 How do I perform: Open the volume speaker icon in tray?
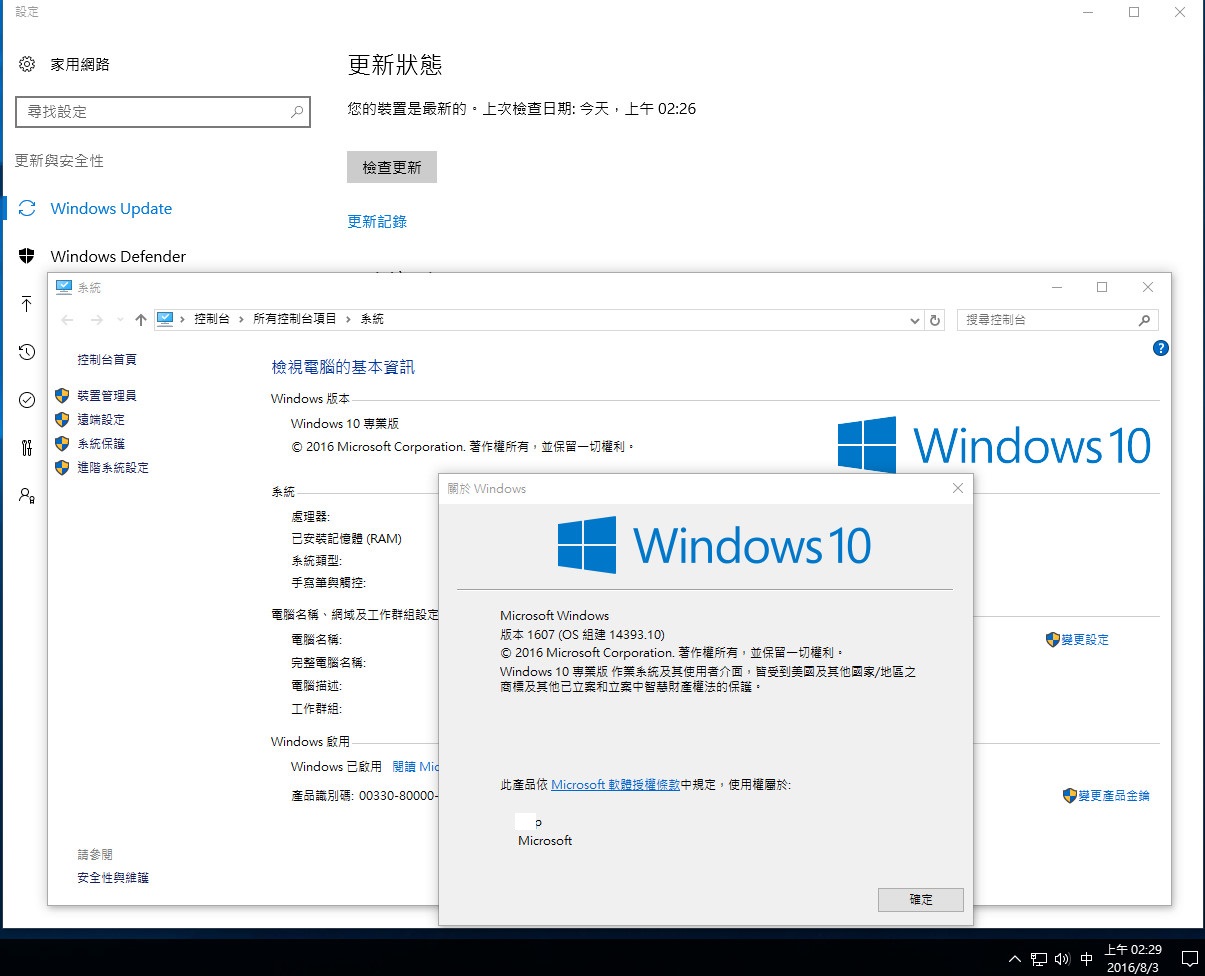(x=1062, y=958)
